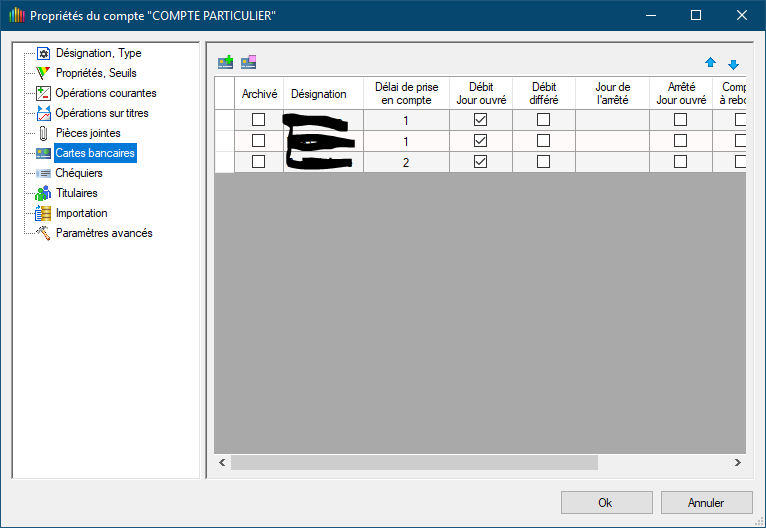
Task: Enable Débit différé in third row
Action: pyautogui.click(x=543, y=162)
